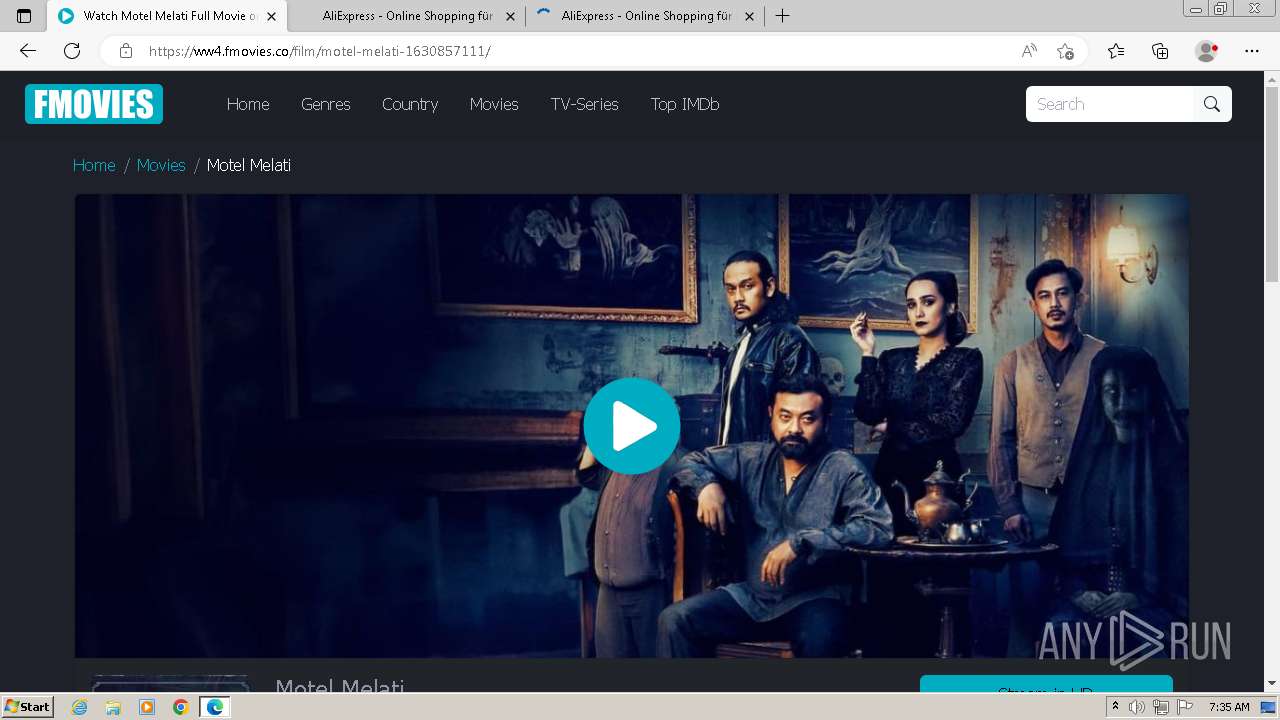The width and height of the screenshot is (1280, 720).
Task: Click page scrollbar up arrow
Action: tap(1272, 79)
